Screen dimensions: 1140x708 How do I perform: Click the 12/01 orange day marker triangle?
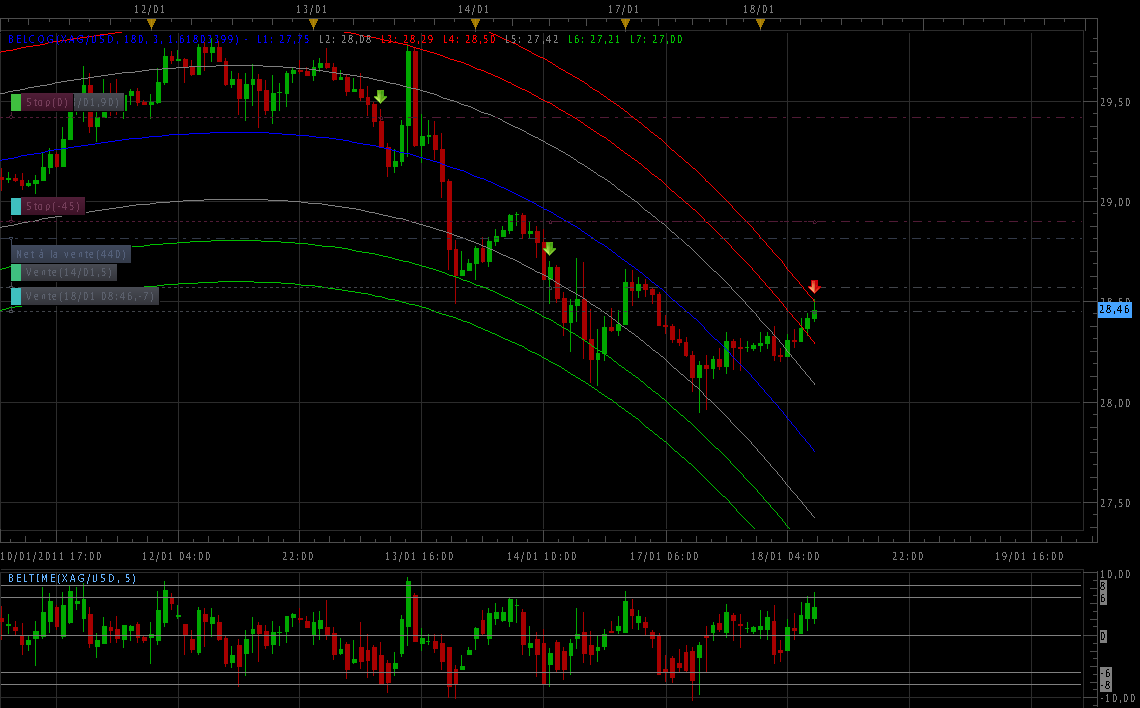tap(151, 23)
